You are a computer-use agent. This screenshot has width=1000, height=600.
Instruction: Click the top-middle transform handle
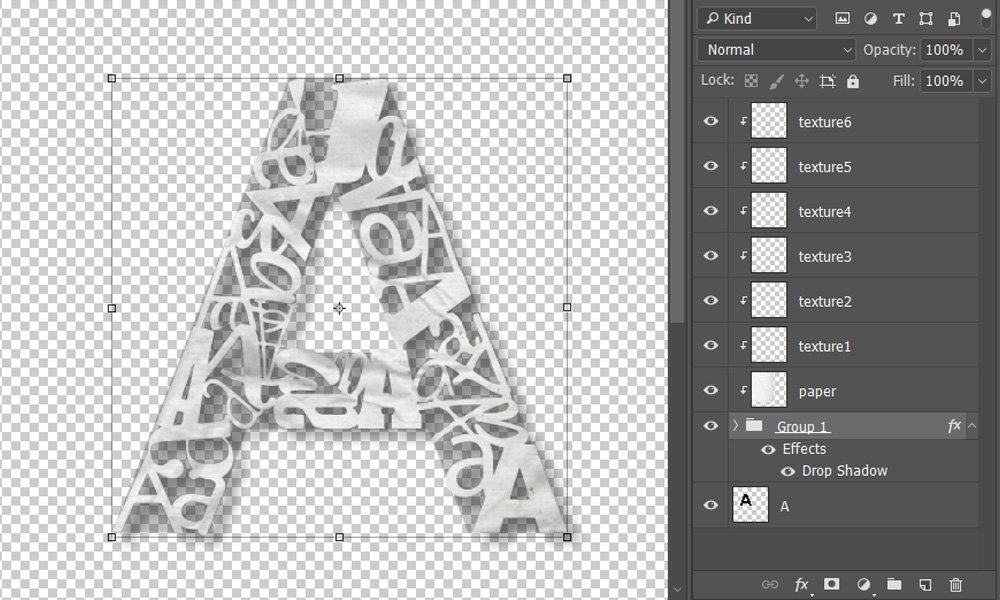pyautogui.click(x=339, y=78)
